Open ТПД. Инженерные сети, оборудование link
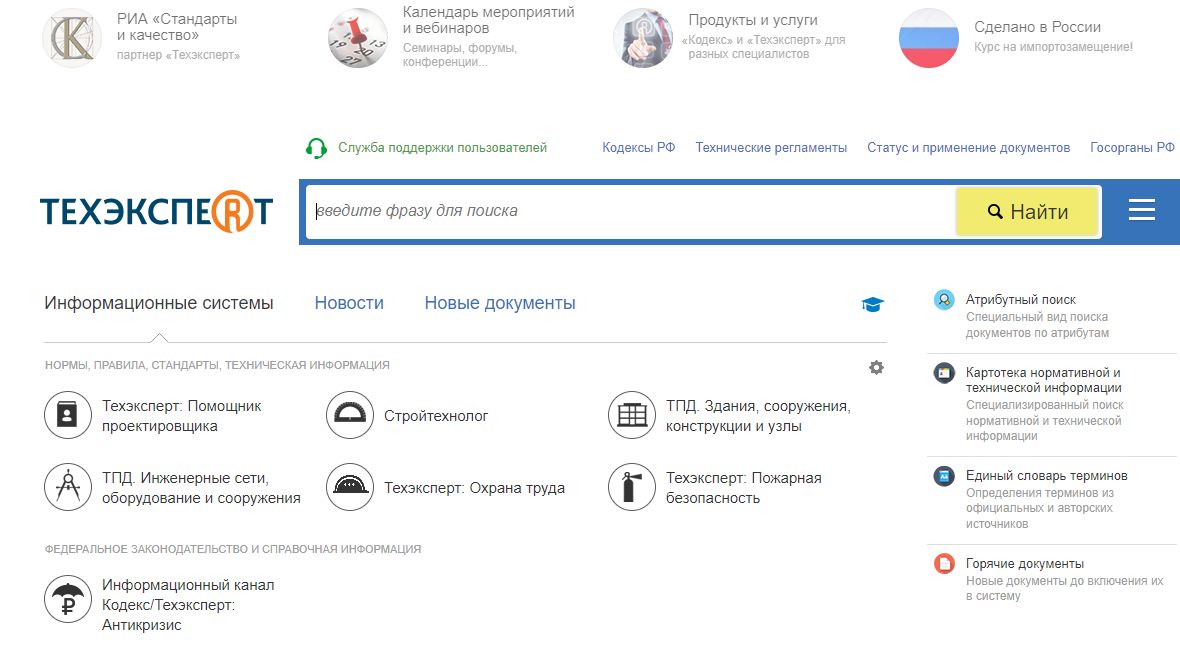This screenshot has height=661, width=1180. [201, 488]
